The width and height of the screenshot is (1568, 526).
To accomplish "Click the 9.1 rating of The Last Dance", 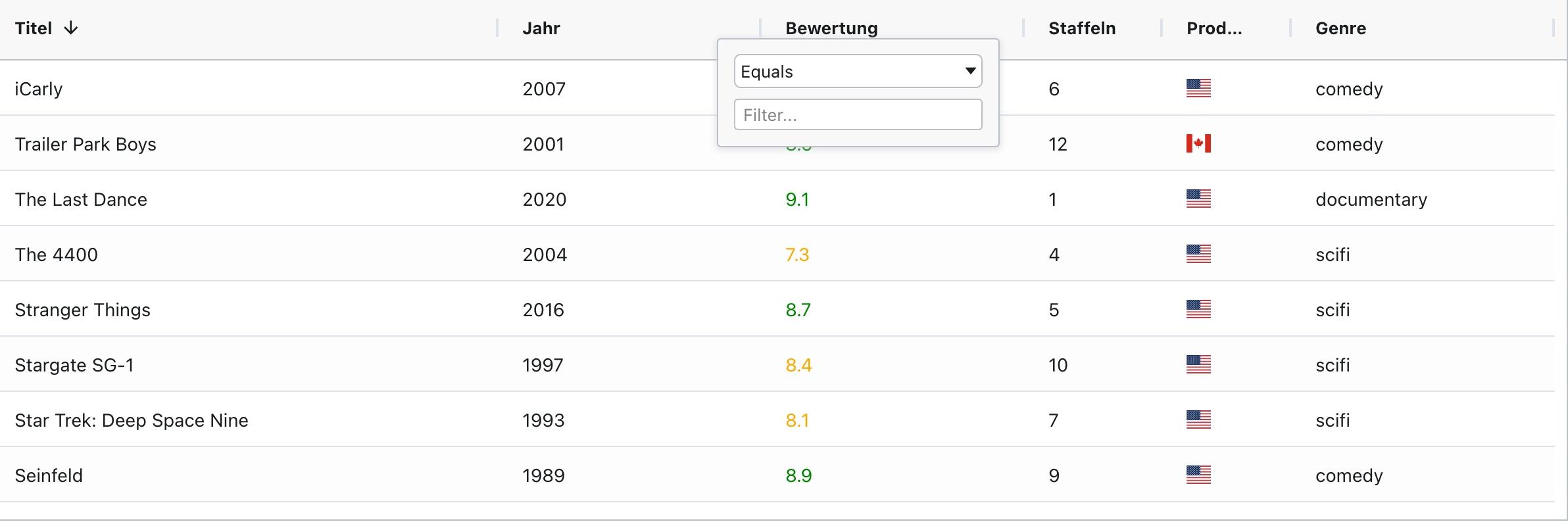I will [797, 199].
